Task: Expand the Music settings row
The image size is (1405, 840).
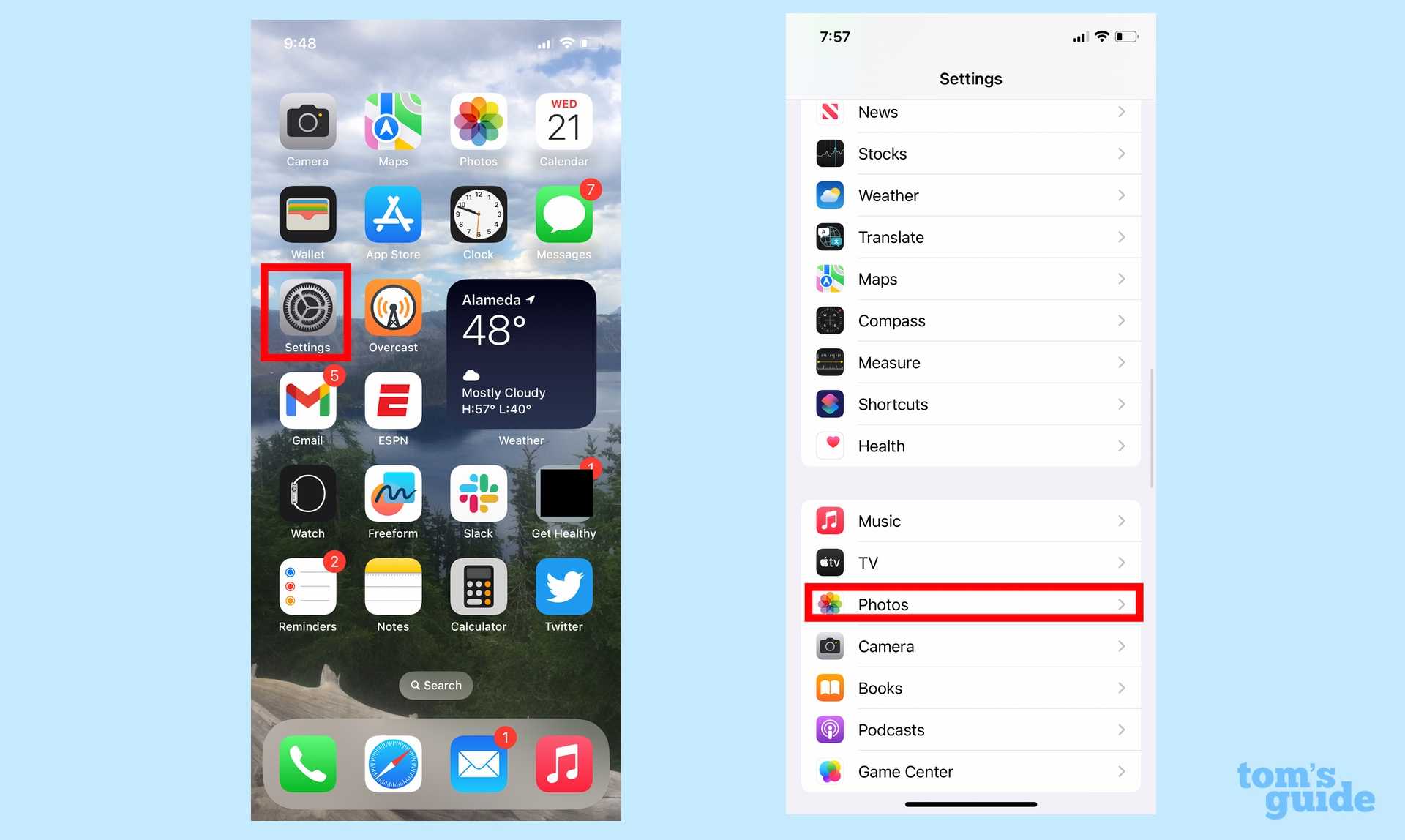Action: (x=971, y=520)
